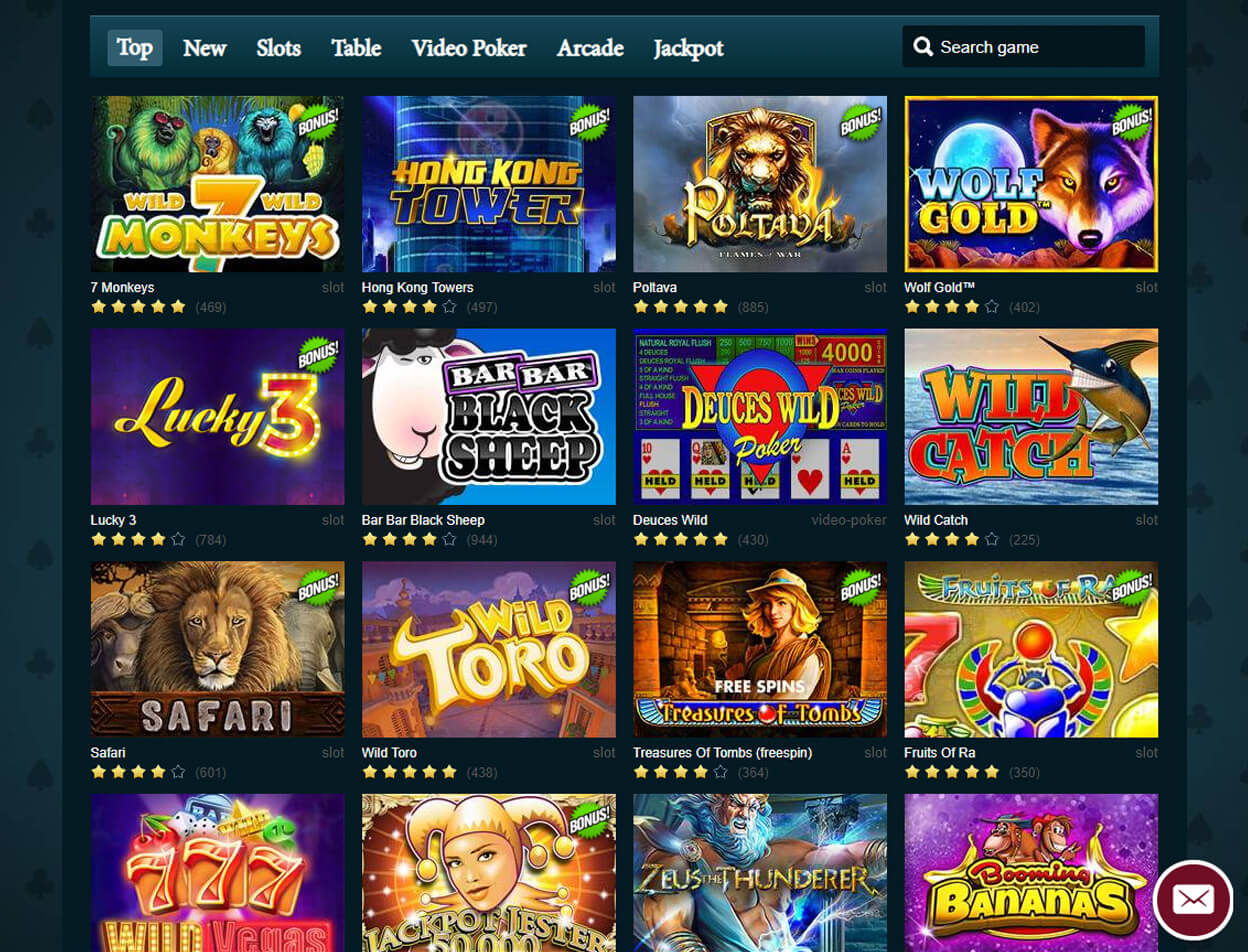Go to the Arcade tab
Screen dimensions: 1248x952
click(590, 48)
